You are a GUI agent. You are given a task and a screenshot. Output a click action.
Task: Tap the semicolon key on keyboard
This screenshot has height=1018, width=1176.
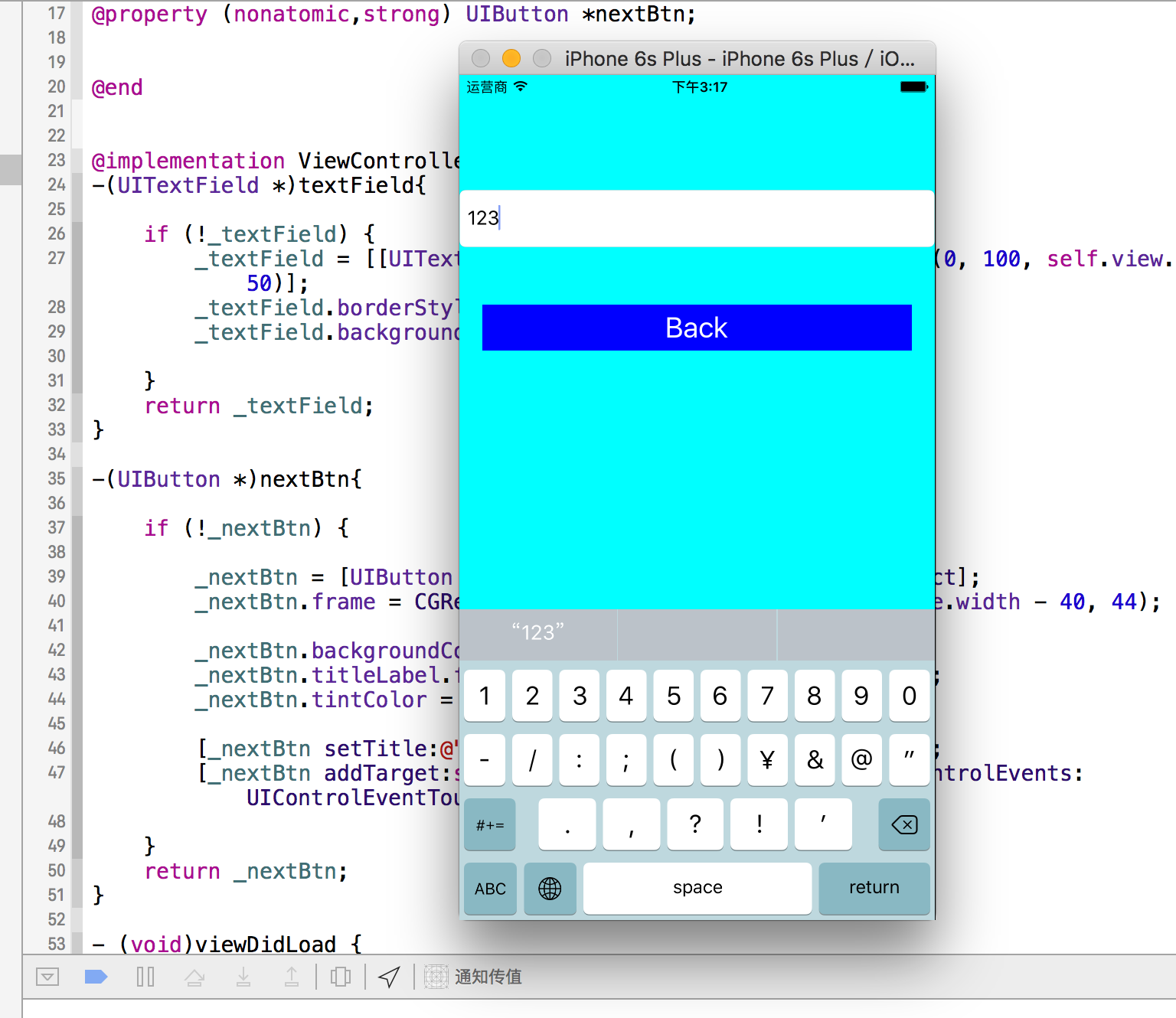click(x=626, y=760)
